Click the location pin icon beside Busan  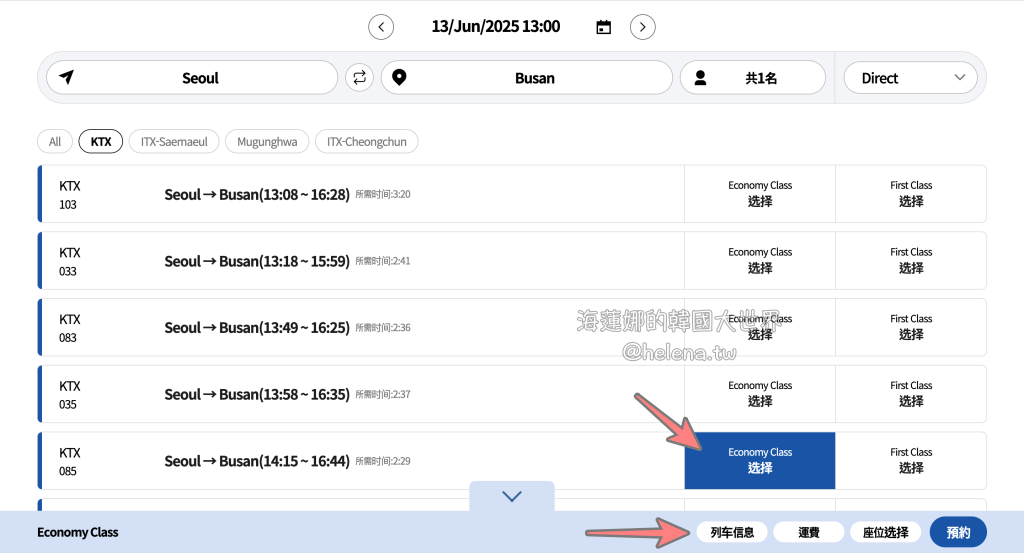click(399, 77)
